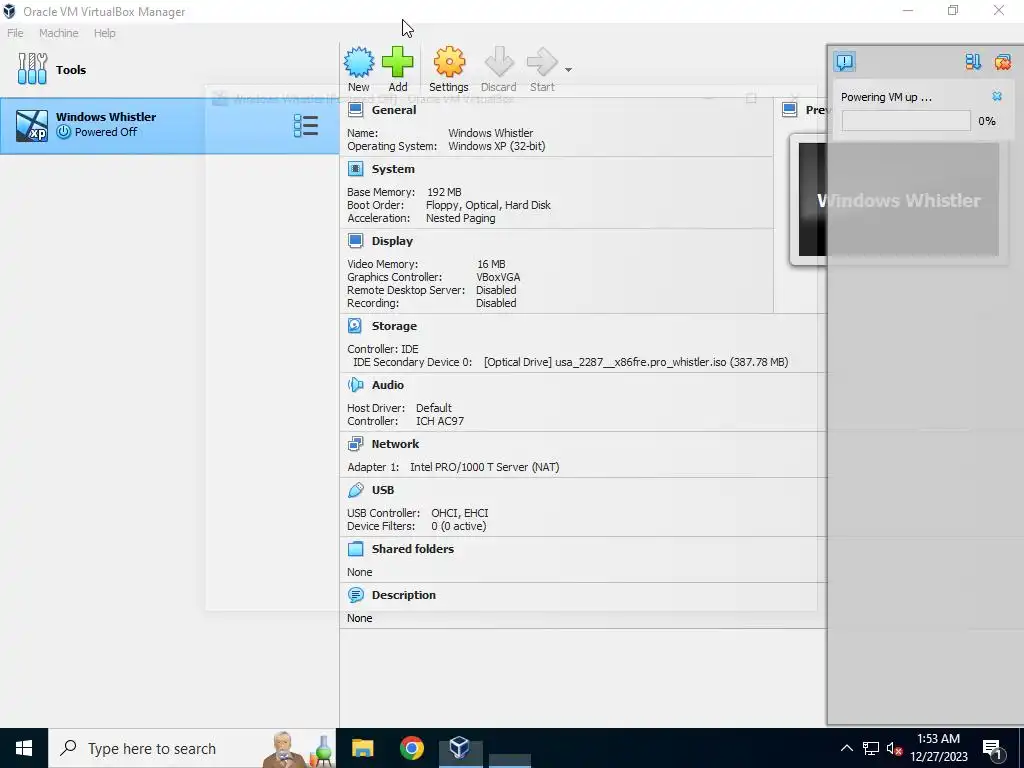Click the Network section header
This screenshot has width=1024, height=768.
[395, 444]
